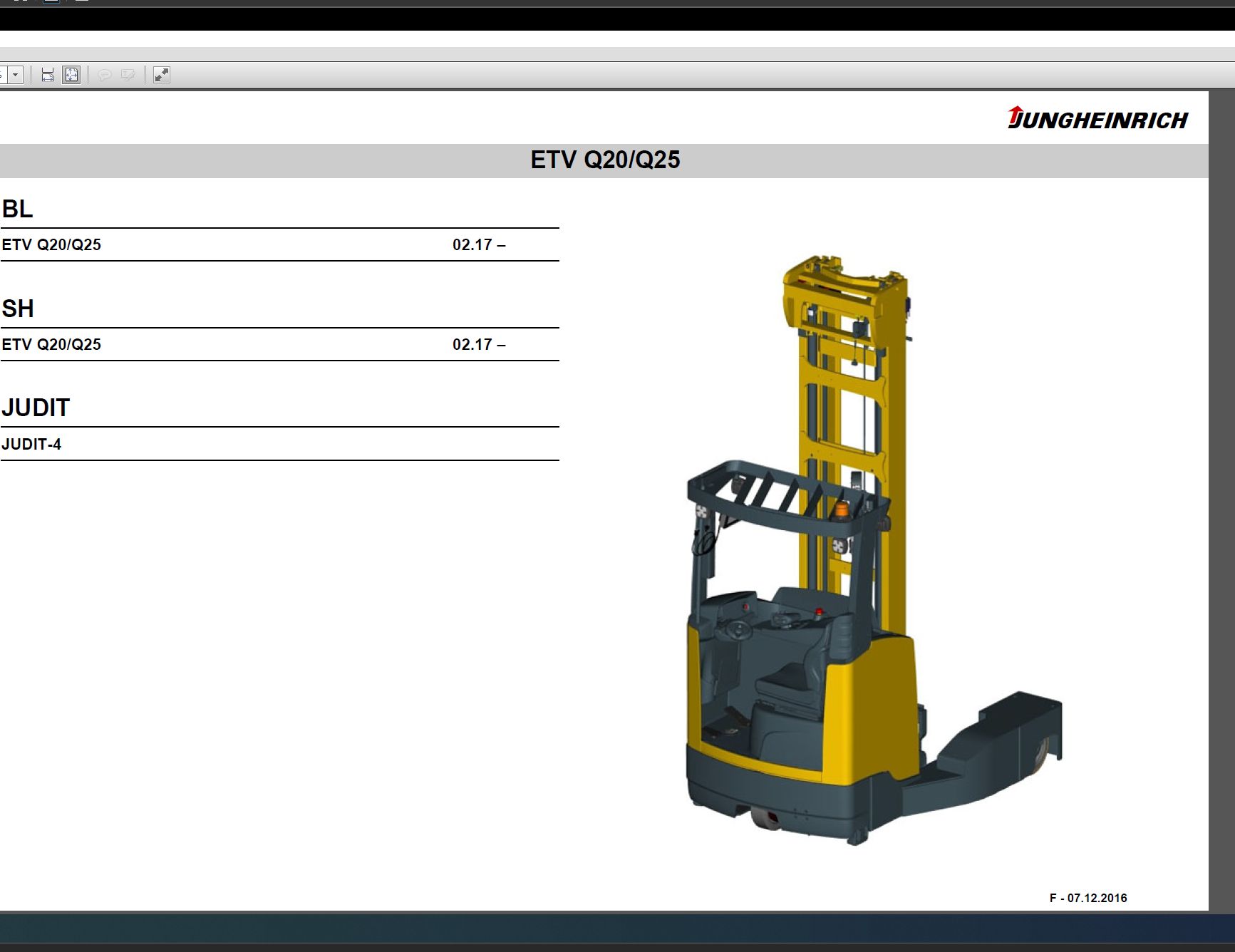This screenshot has height=952, width=1235.
Task: Click the orange arrow in Jungheinrich logo
Action: point(1014,116)
